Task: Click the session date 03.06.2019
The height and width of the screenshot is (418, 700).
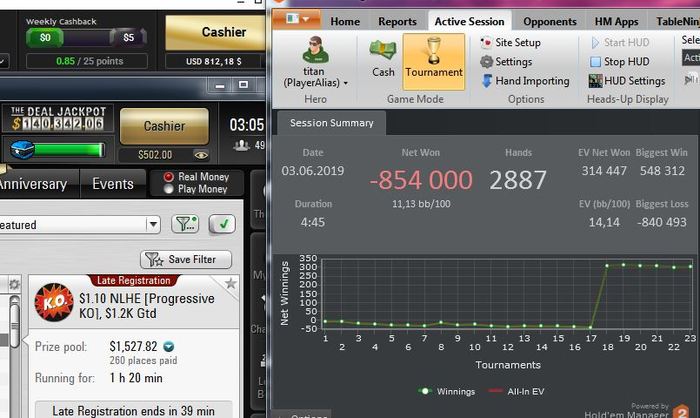Action: tap(312, 171)
